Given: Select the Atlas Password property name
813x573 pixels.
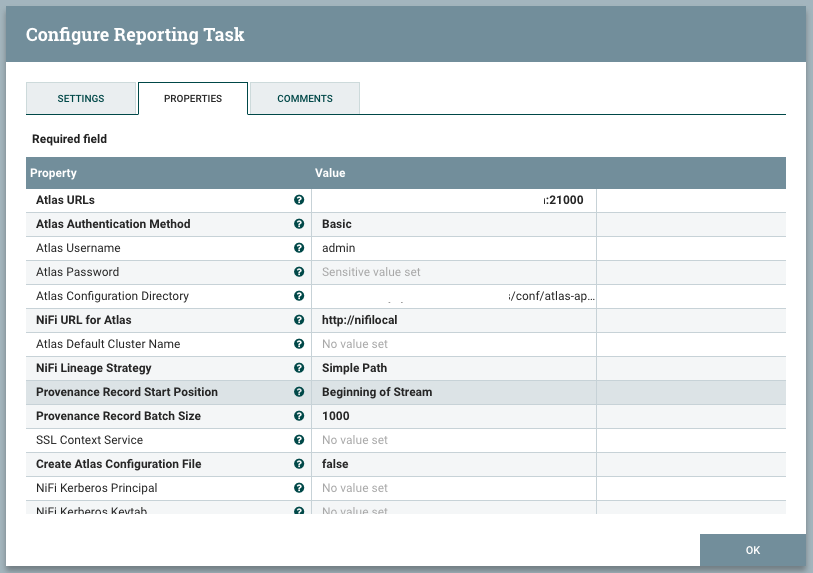Looking at the screenshot, I should click(77, 272).
